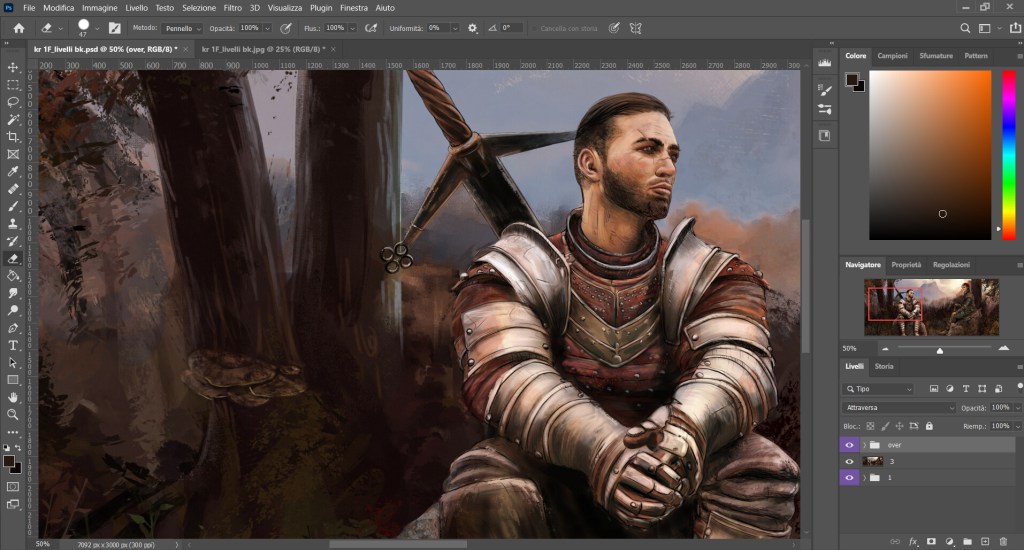
Task: Open the Attraversa blend mode dropdown
Action: pos(899,408)
